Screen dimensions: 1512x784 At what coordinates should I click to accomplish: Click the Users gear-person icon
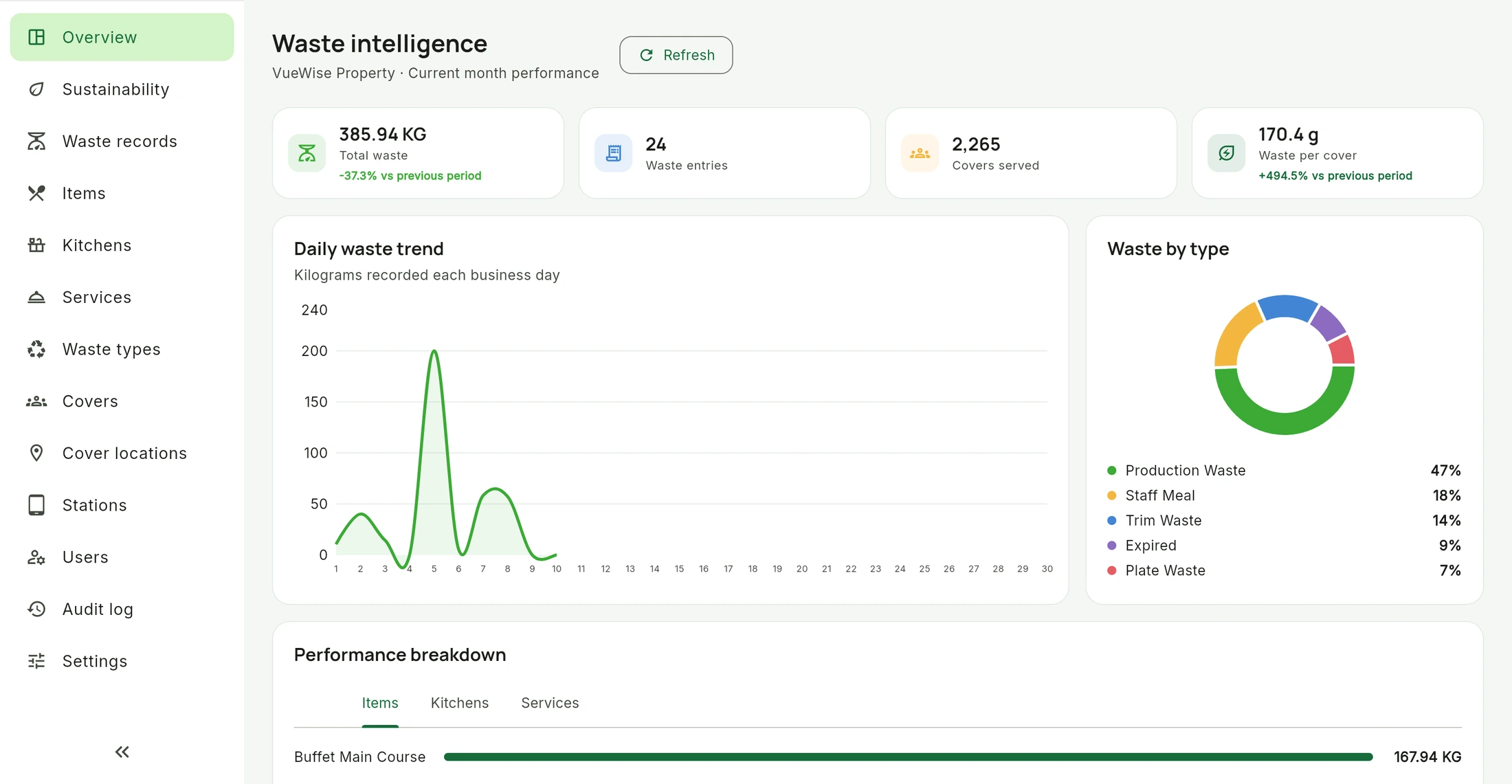pyautogui.click(x=36, y=557)
